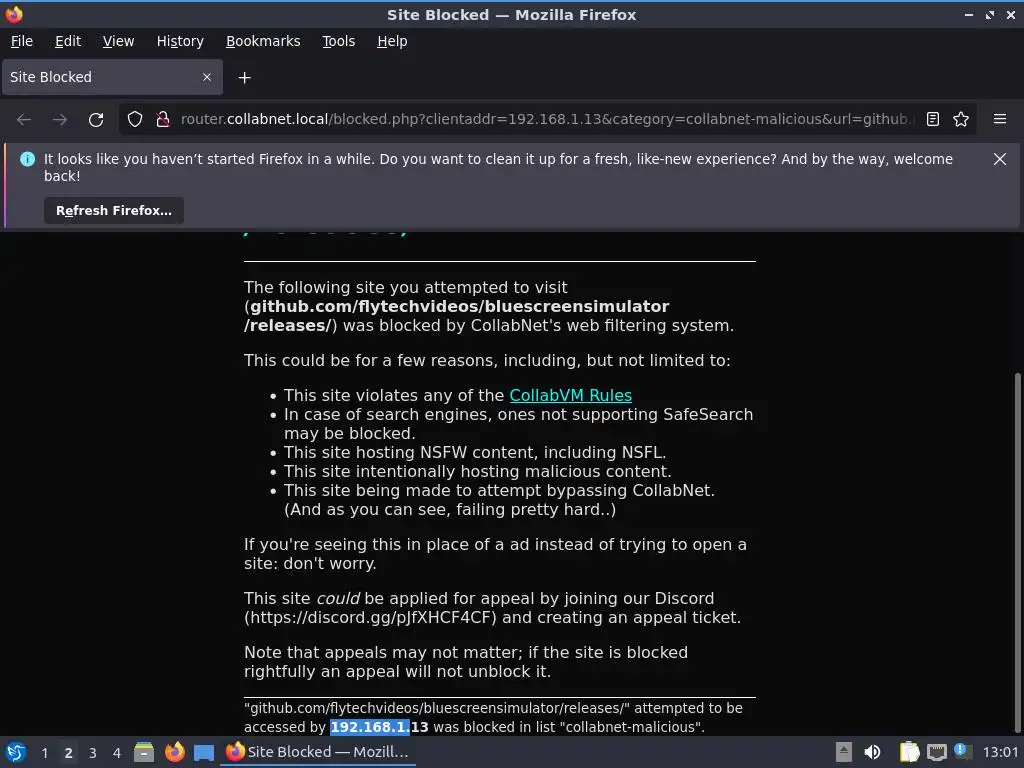Image resolution: width=1024 pixels, height=768 pixels.
Task: Switch to workspace 4
Action: (117, 753)
